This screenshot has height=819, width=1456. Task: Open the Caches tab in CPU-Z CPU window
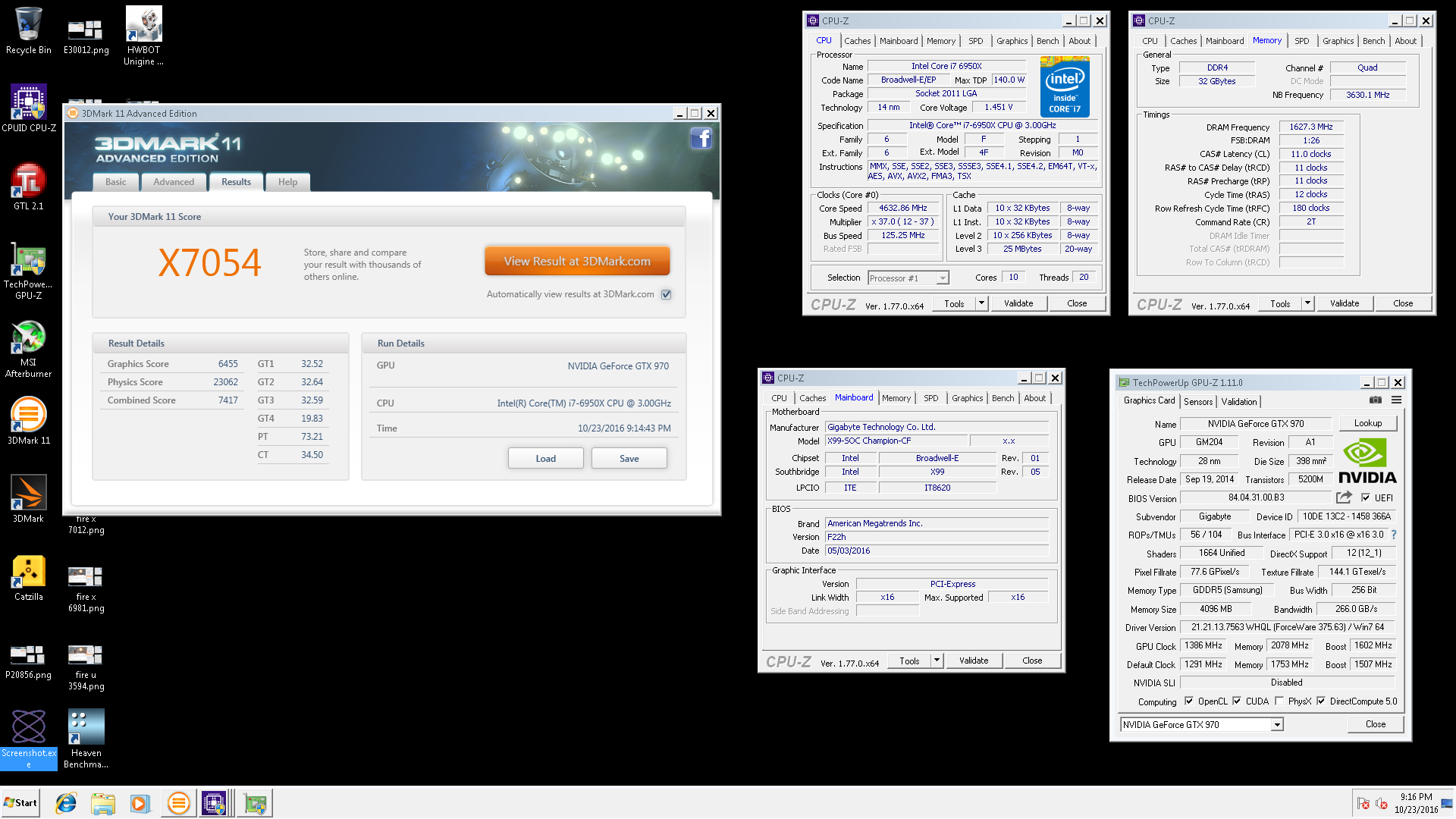click(858, 41)
